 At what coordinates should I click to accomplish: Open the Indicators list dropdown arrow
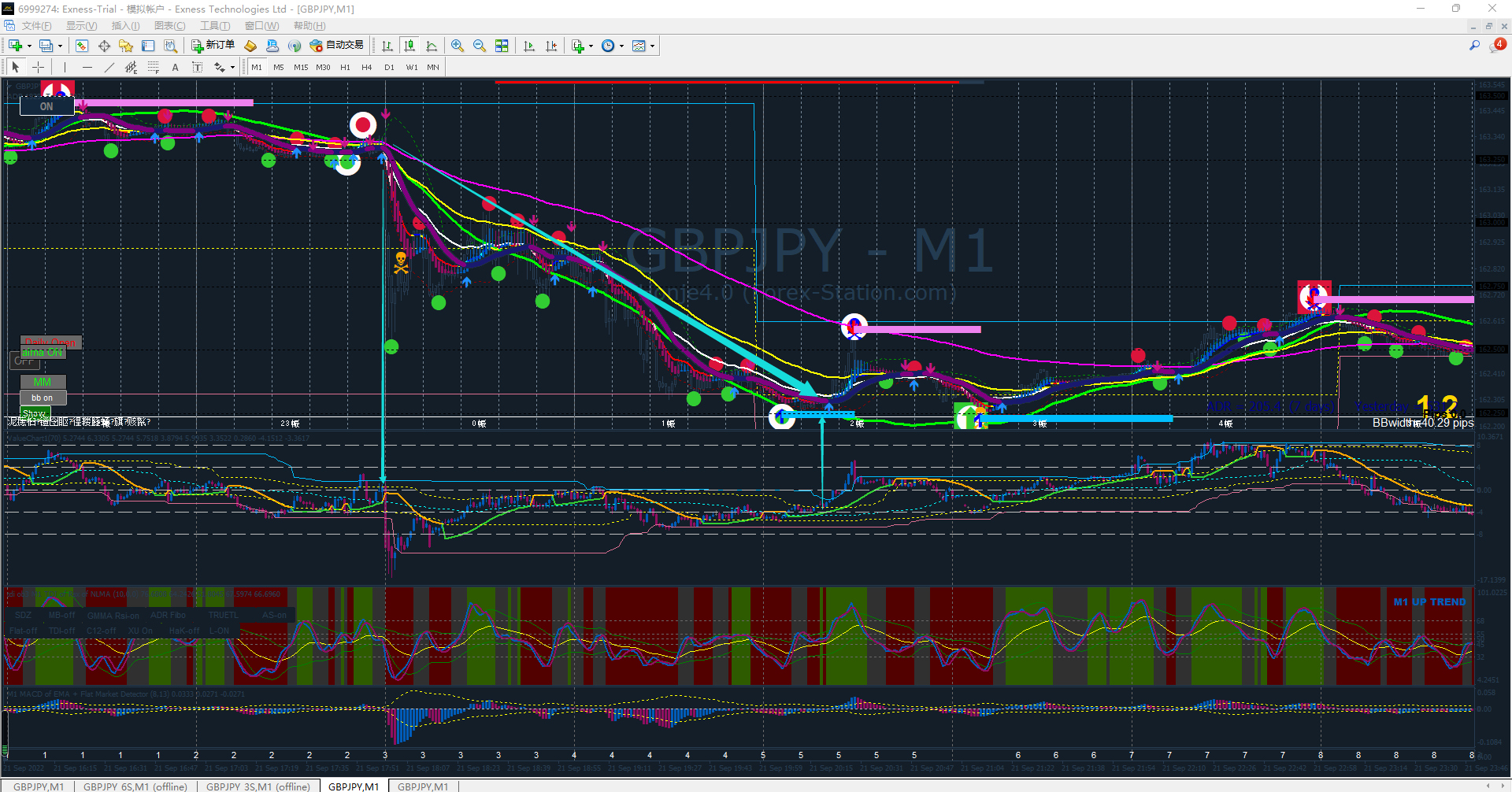[x=591, y=46]
